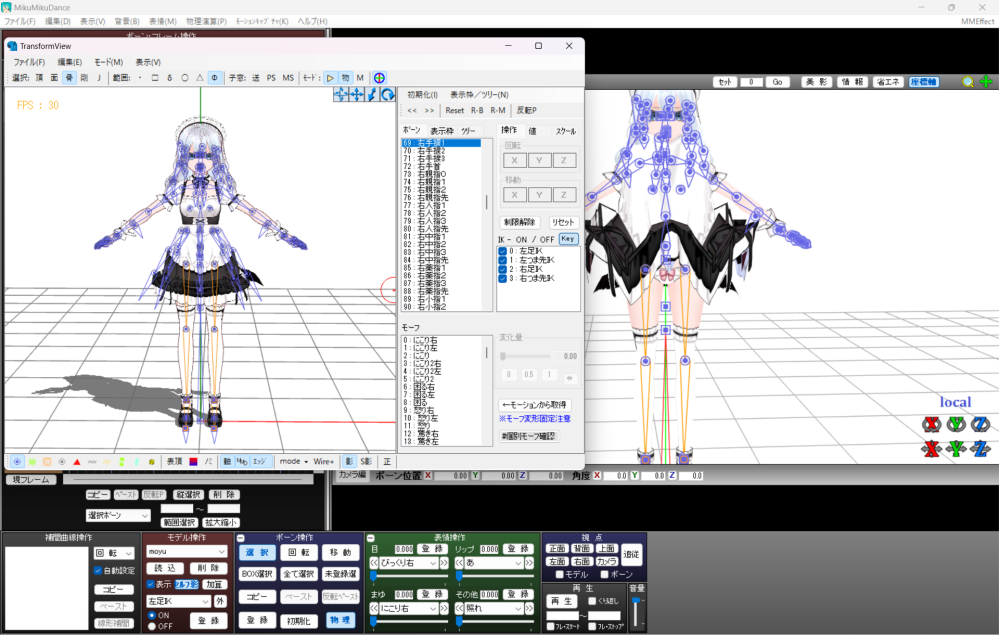Open the 回転 interpolation dropdown
The width and height of the screenshot is (999, 635).
click(x=114, y=553)
